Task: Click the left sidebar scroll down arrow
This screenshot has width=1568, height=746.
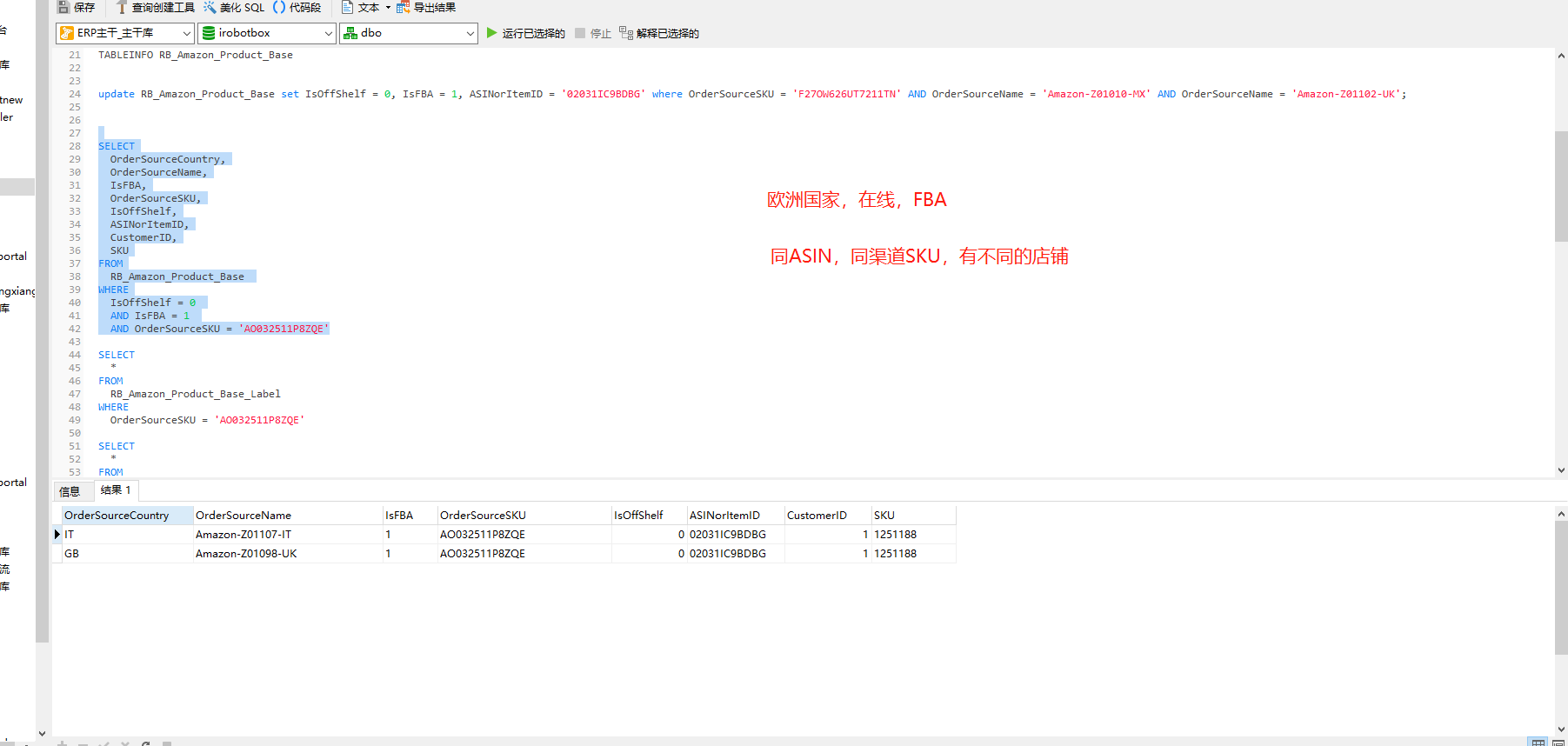Action: click(x=42, y=734)
